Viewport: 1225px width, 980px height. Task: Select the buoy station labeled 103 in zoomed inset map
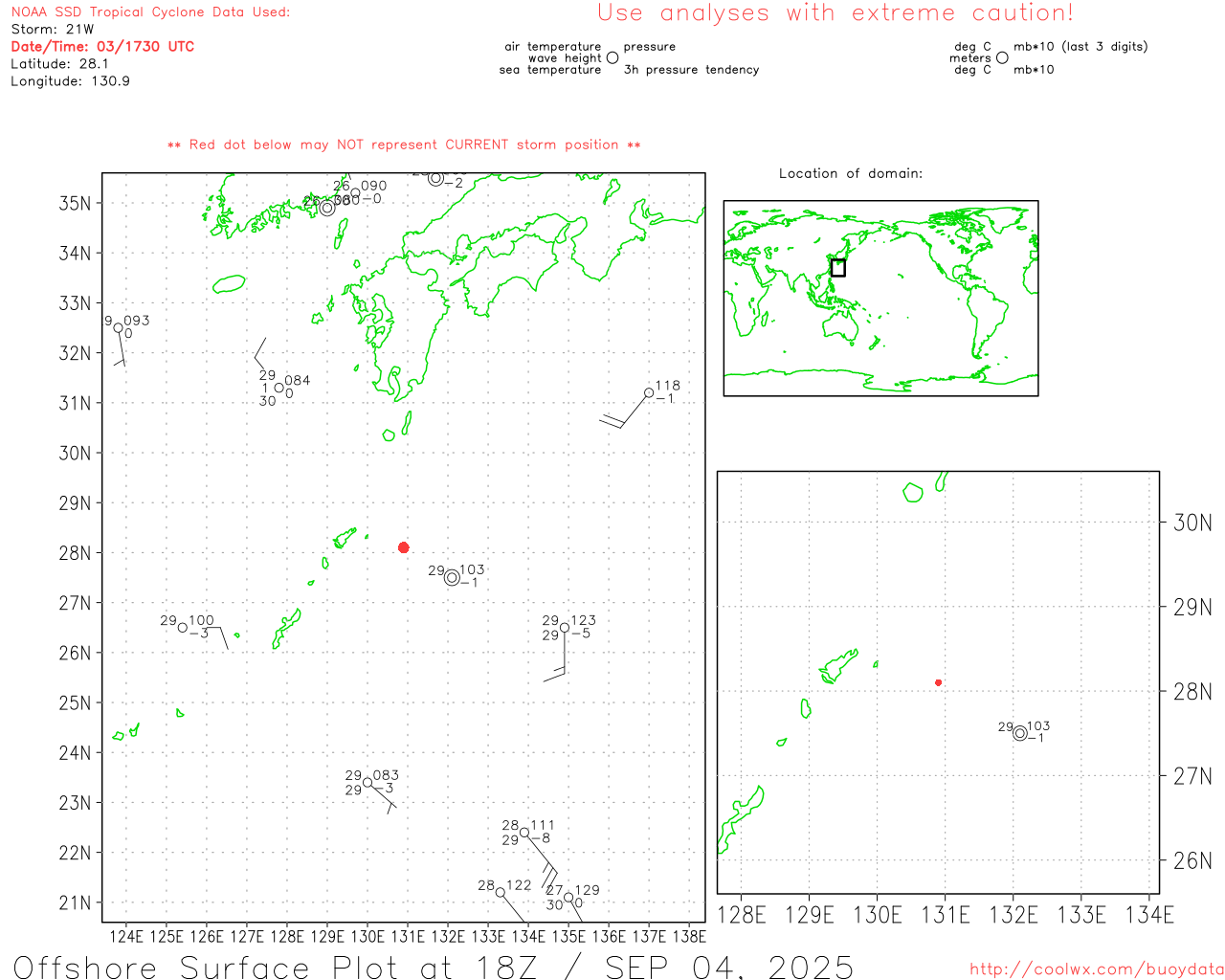tap(1020, 733)
